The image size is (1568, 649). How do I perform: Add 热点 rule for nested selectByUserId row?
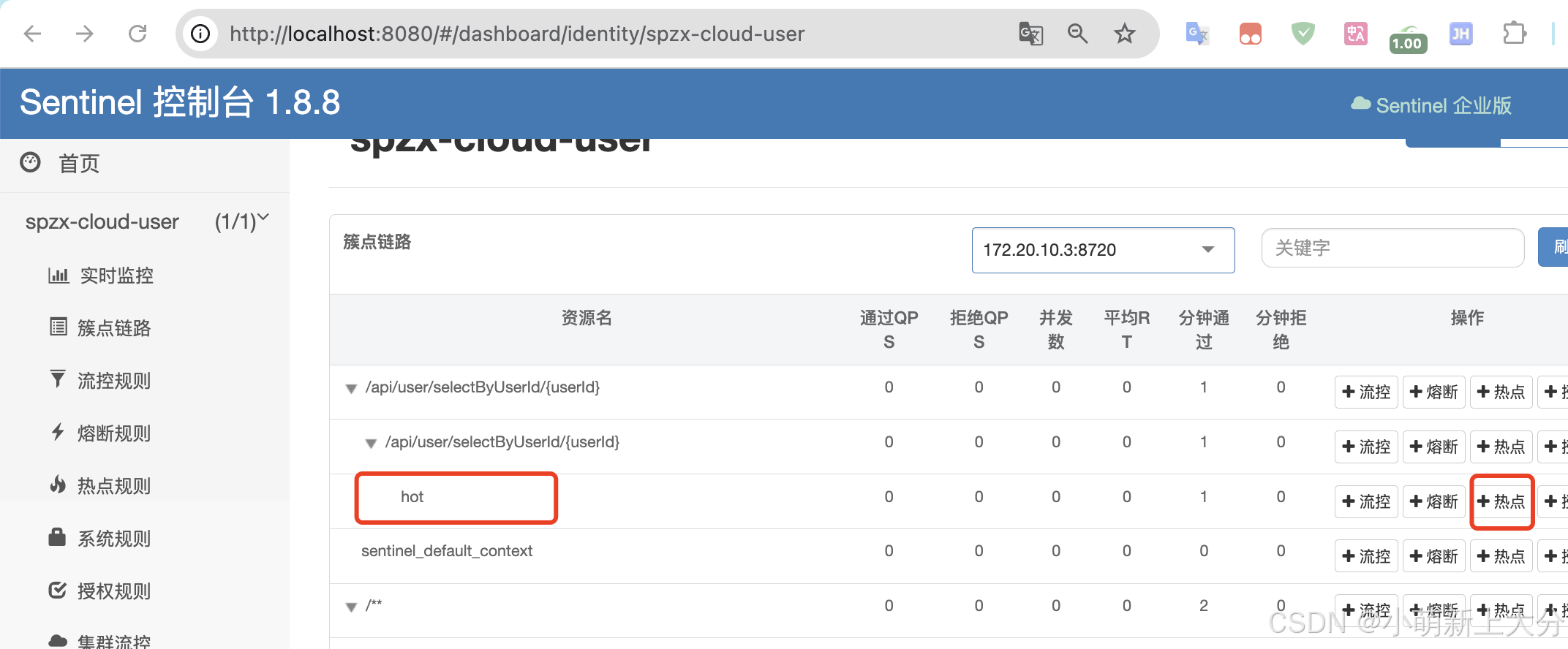click(x=1501, y=447)
